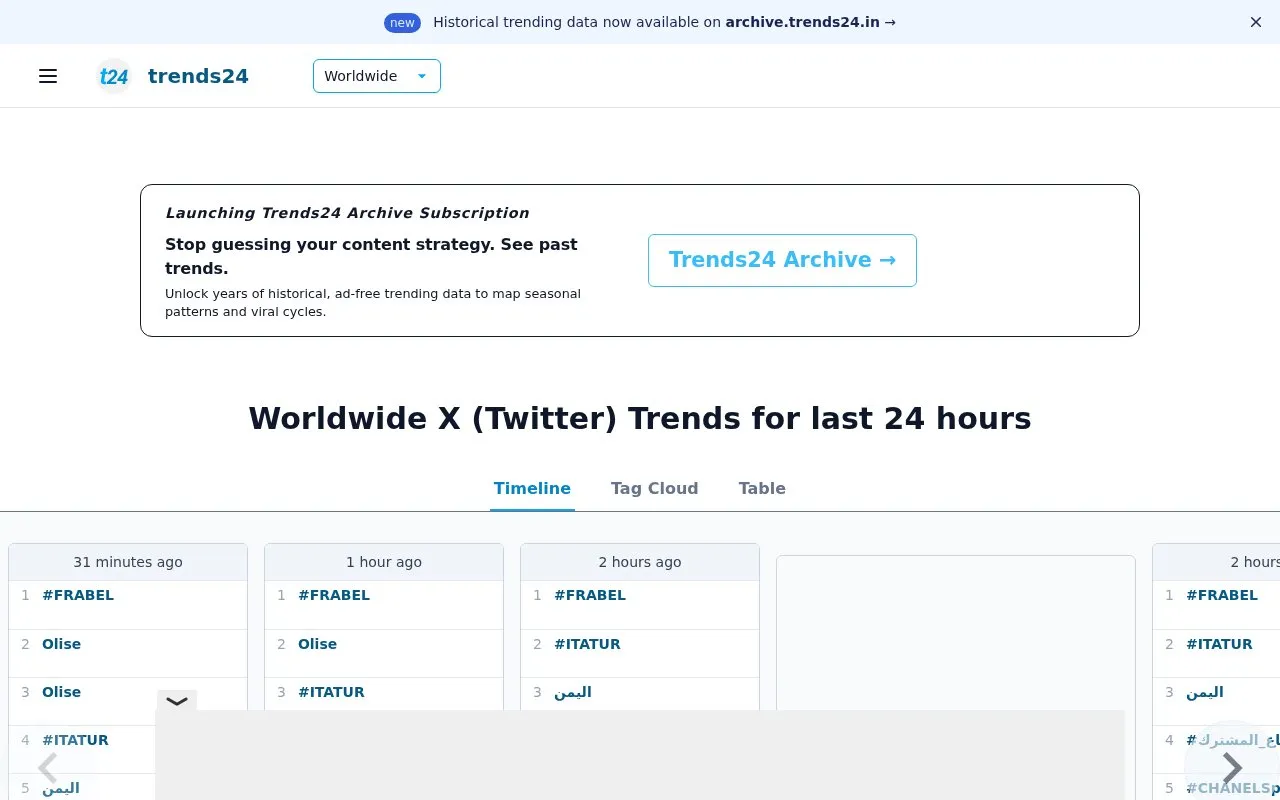Viewport: 1280px width, 800px height.
Task: Open Olise ranked 3 under 31 minutes ago
Action: pyautogui.click(x=61, y=692)
